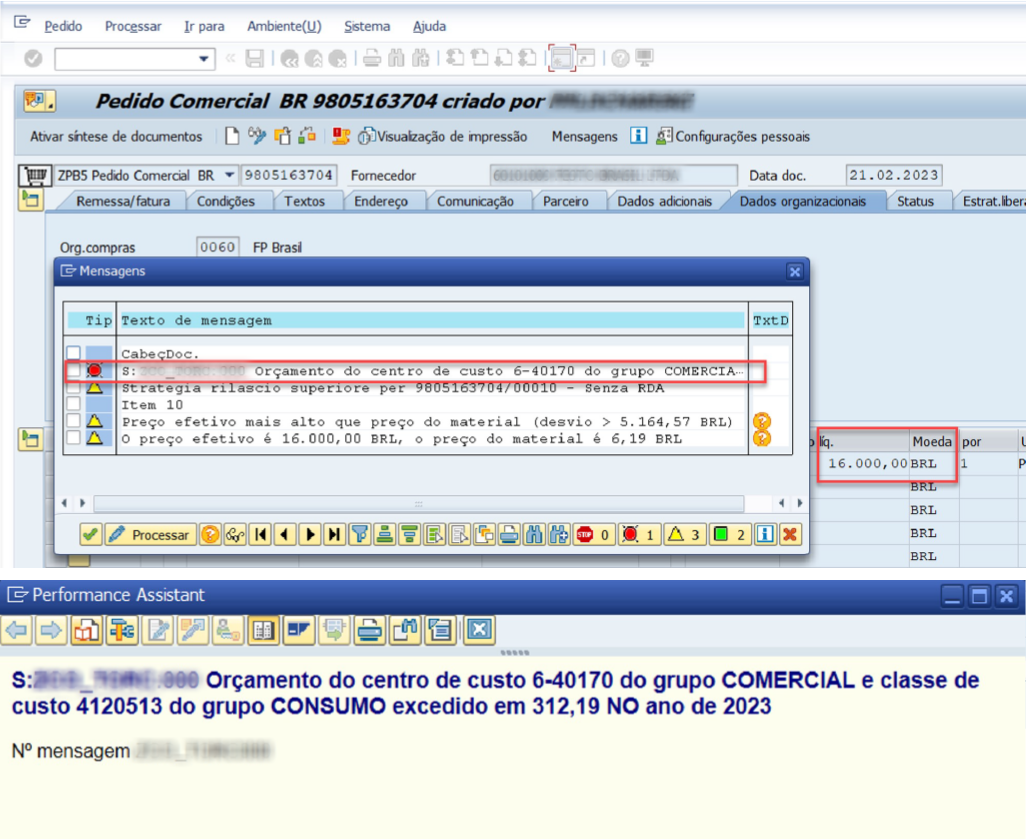
Task: Click 'Ativar síntese de documentos' button
Action: click(x=116, y=136)
